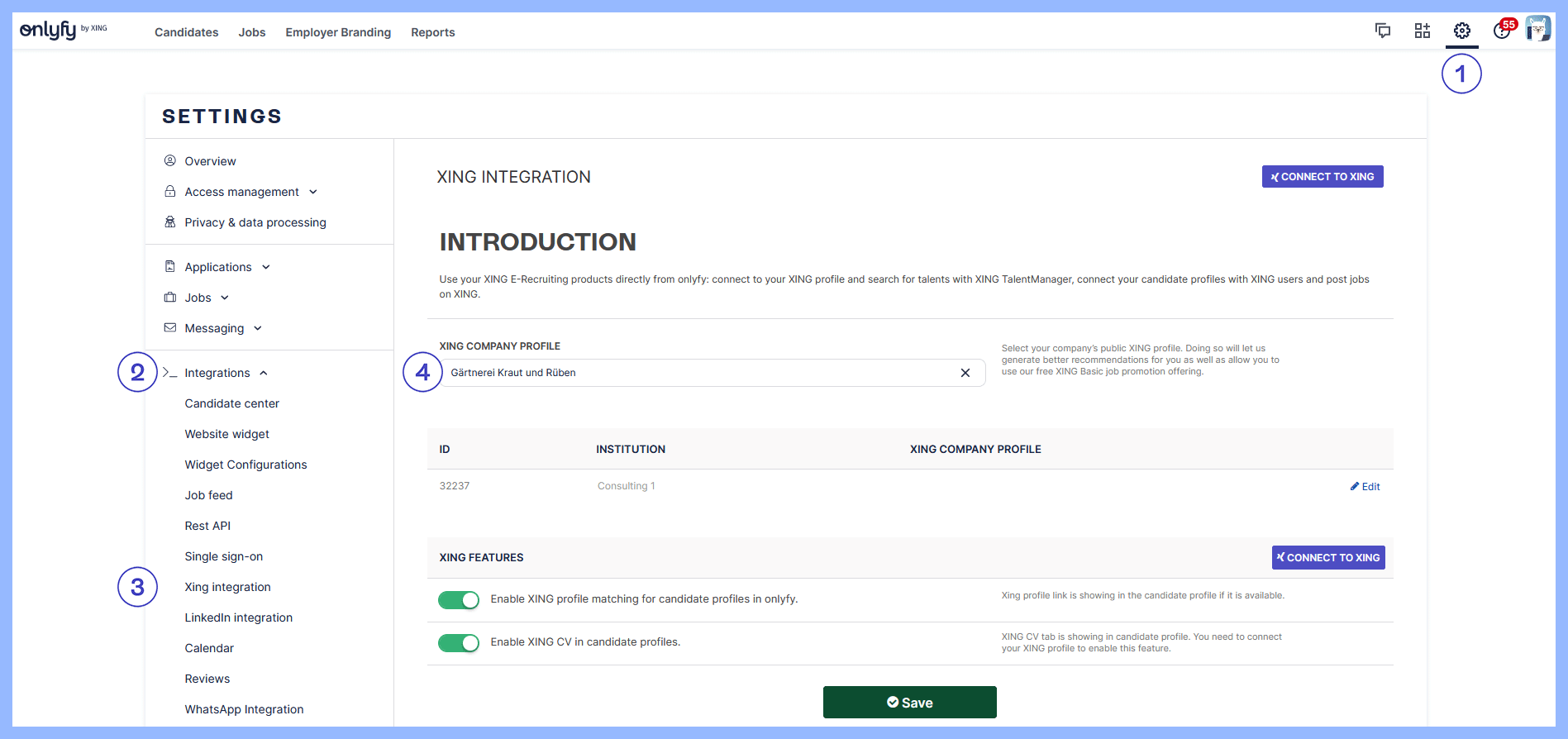This screenshot has width=1568, height=739.
Task: Open Rest API settings
Action: coord(208,526)
